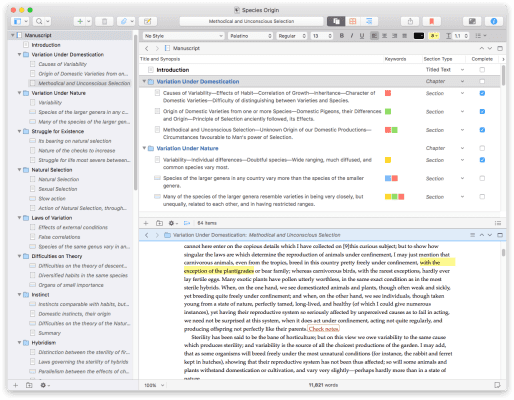Toggle the blue Inspector info icon
Screen dimensions: 514x400
pyautogui.click(x=494, y=21)
